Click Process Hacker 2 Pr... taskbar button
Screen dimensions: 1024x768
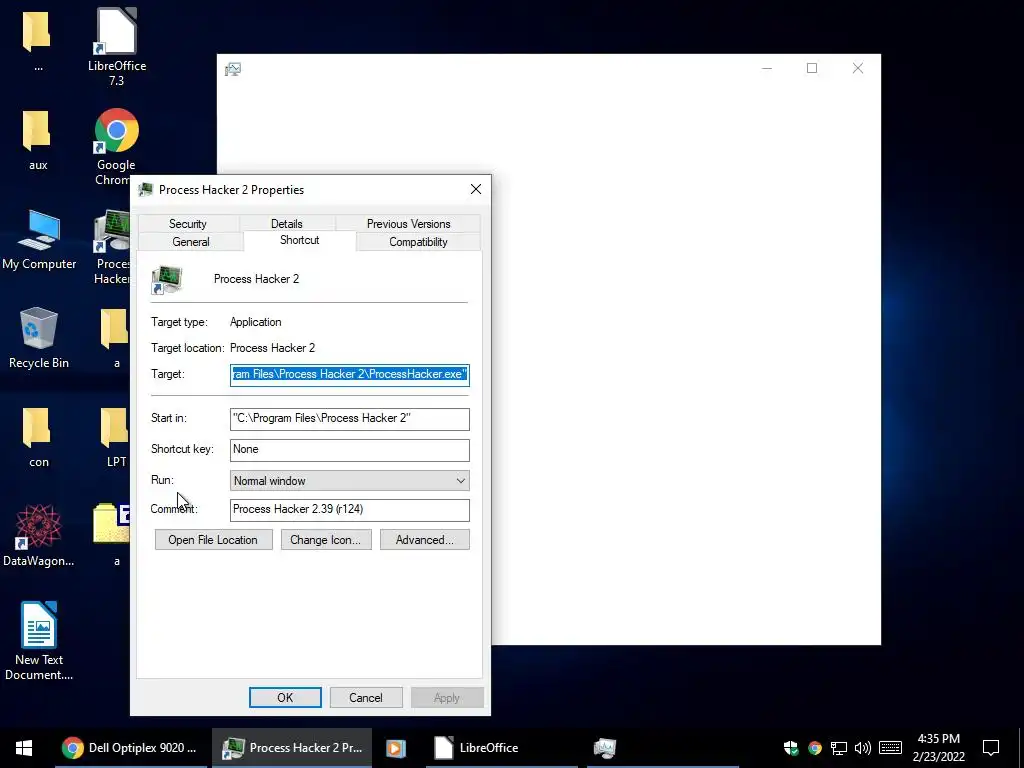(292, 748)
